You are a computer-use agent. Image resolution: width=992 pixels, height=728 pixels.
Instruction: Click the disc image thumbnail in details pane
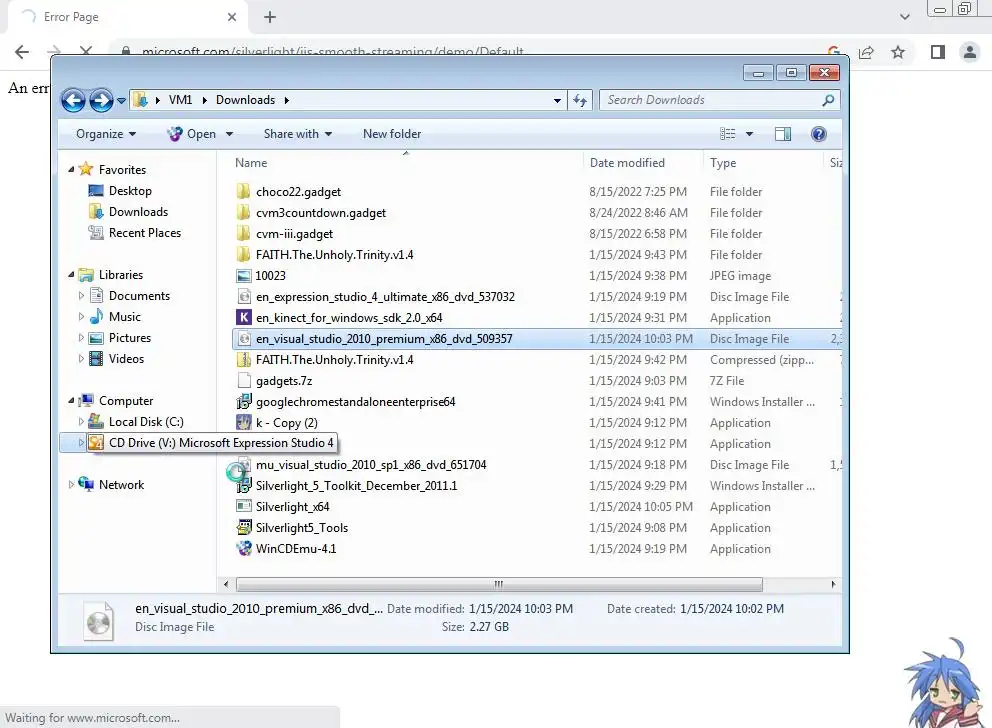click(x=99, y=620)
